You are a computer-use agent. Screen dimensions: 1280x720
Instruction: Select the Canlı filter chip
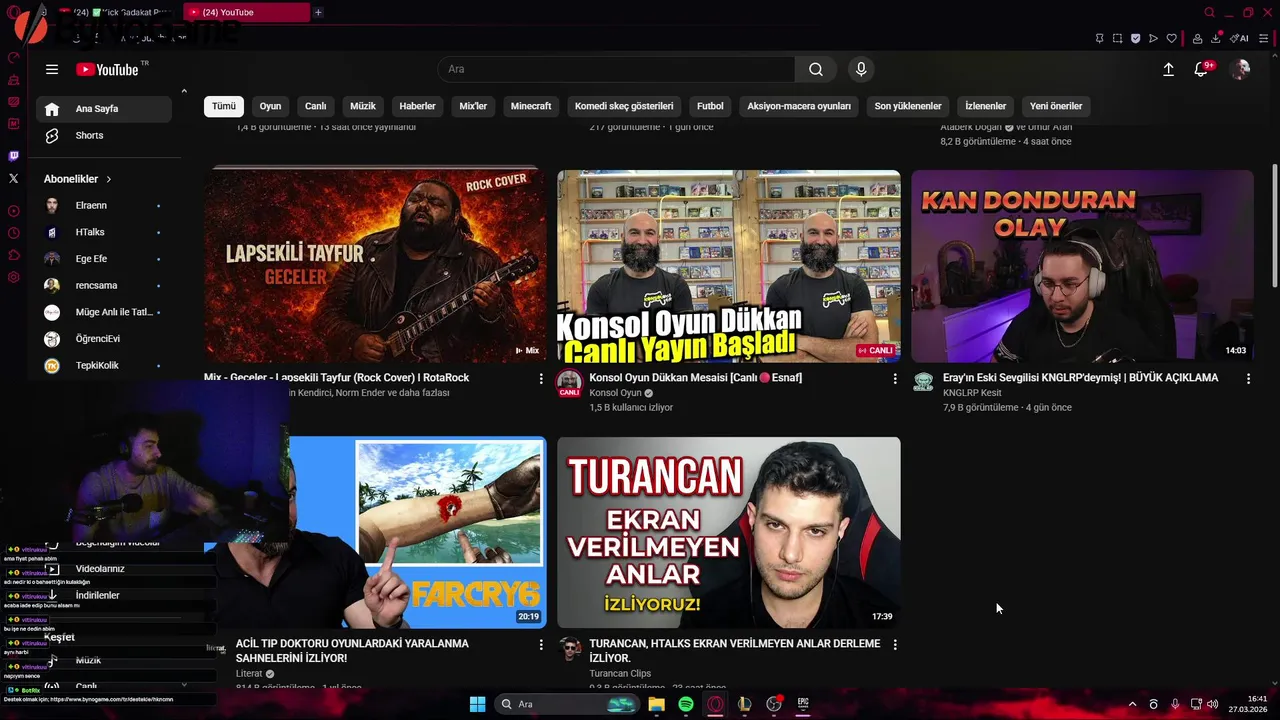coord(316,106)
